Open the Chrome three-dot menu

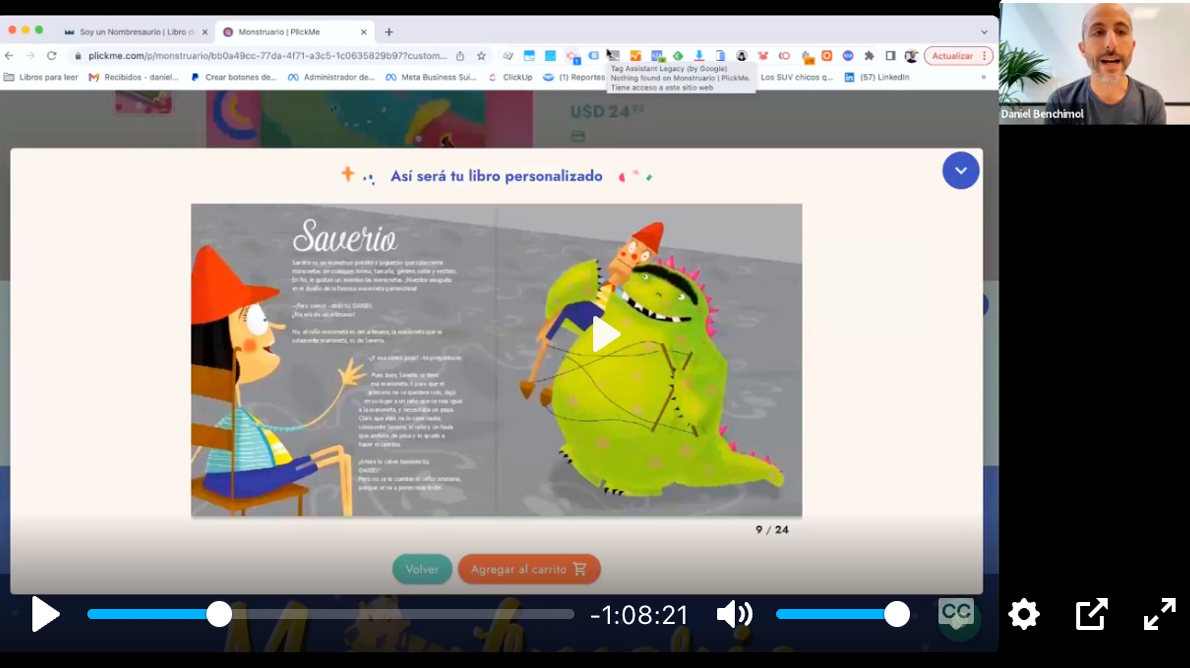[985, 55]
